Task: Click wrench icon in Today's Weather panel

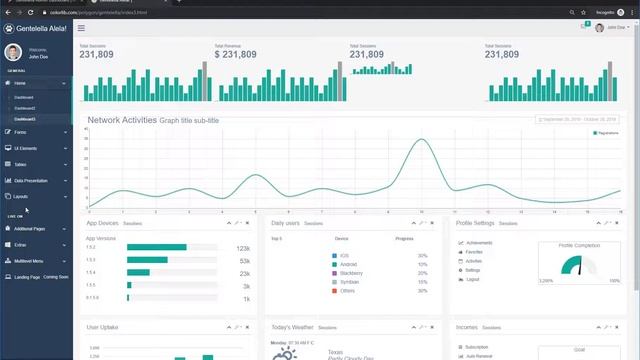Action: pyautogui.click(x=422, y=327)
